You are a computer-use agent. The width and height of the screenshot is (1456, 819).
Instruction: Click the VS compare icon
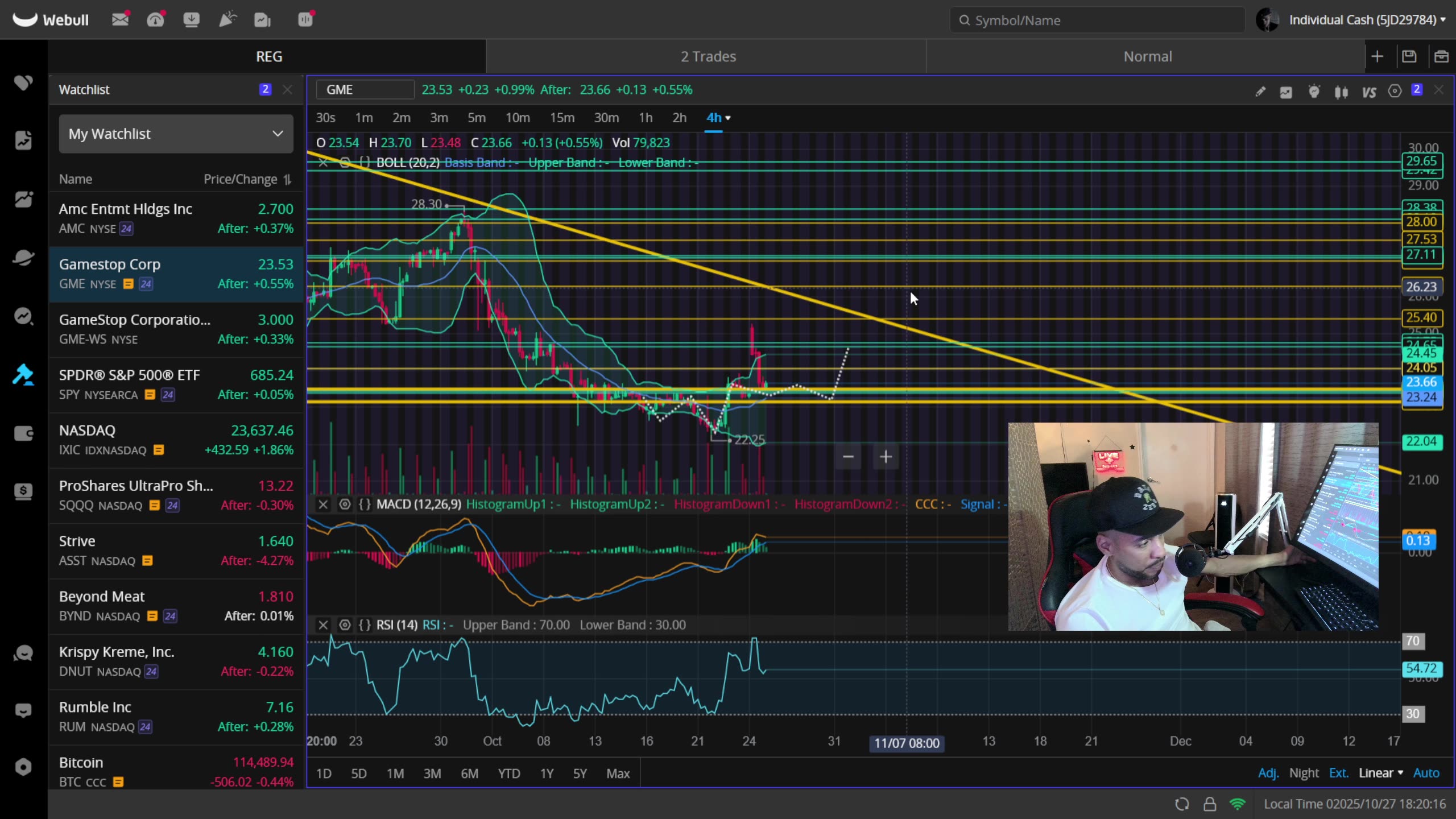coord(1369,92)
